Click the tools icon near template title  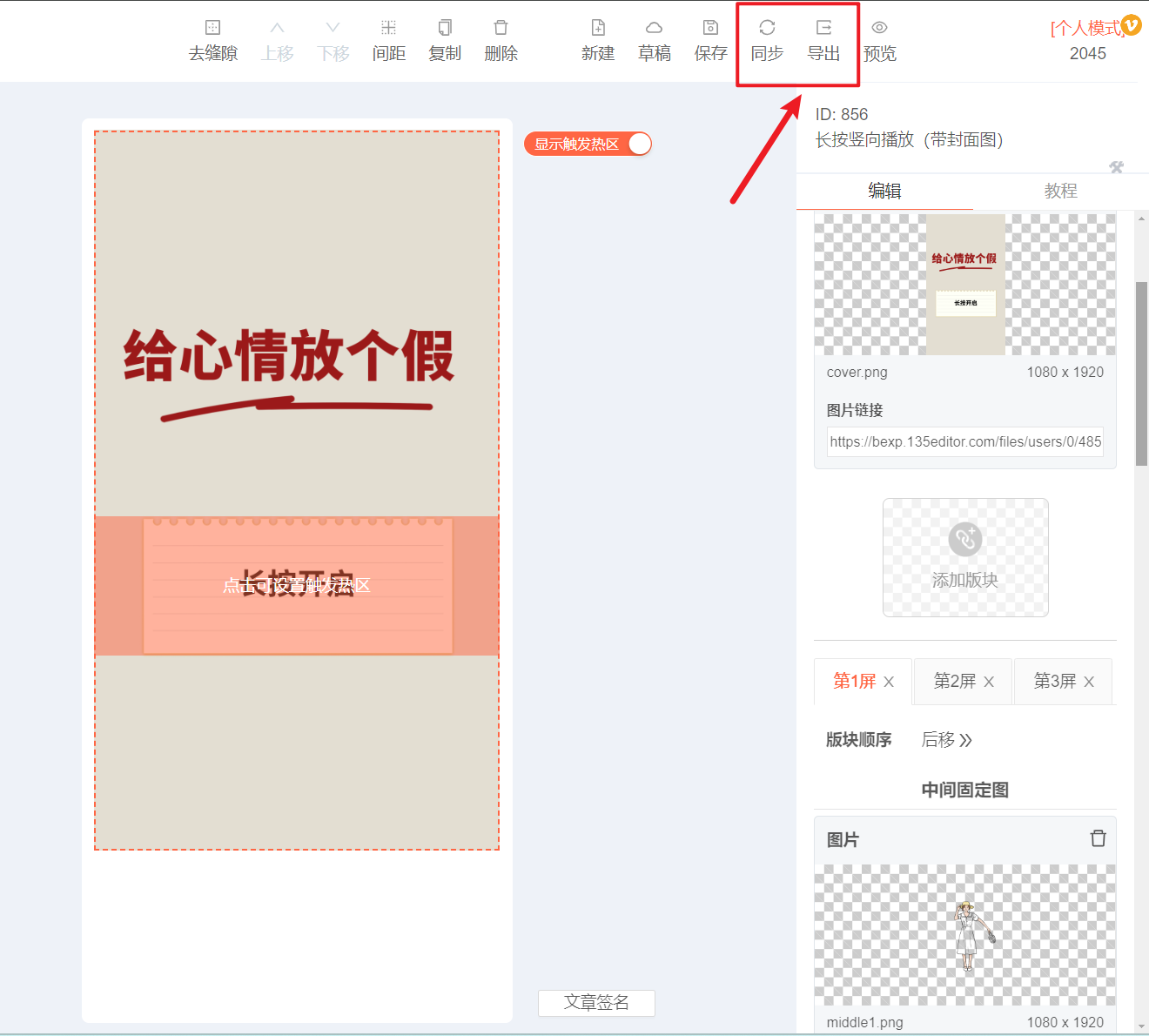[1117, 167]
